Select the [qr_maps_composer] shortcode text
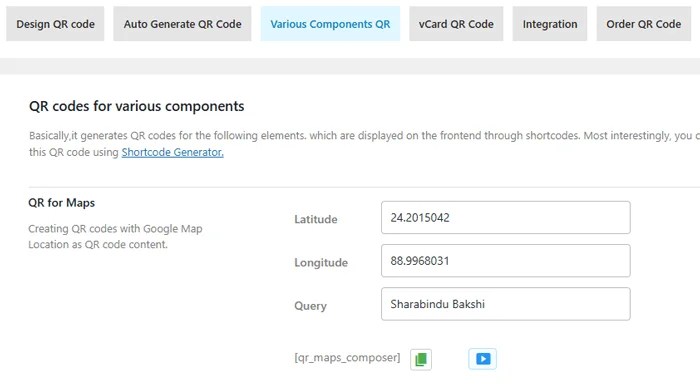The width and height of the screenshot is (700, 385). [x=347, y=358]
